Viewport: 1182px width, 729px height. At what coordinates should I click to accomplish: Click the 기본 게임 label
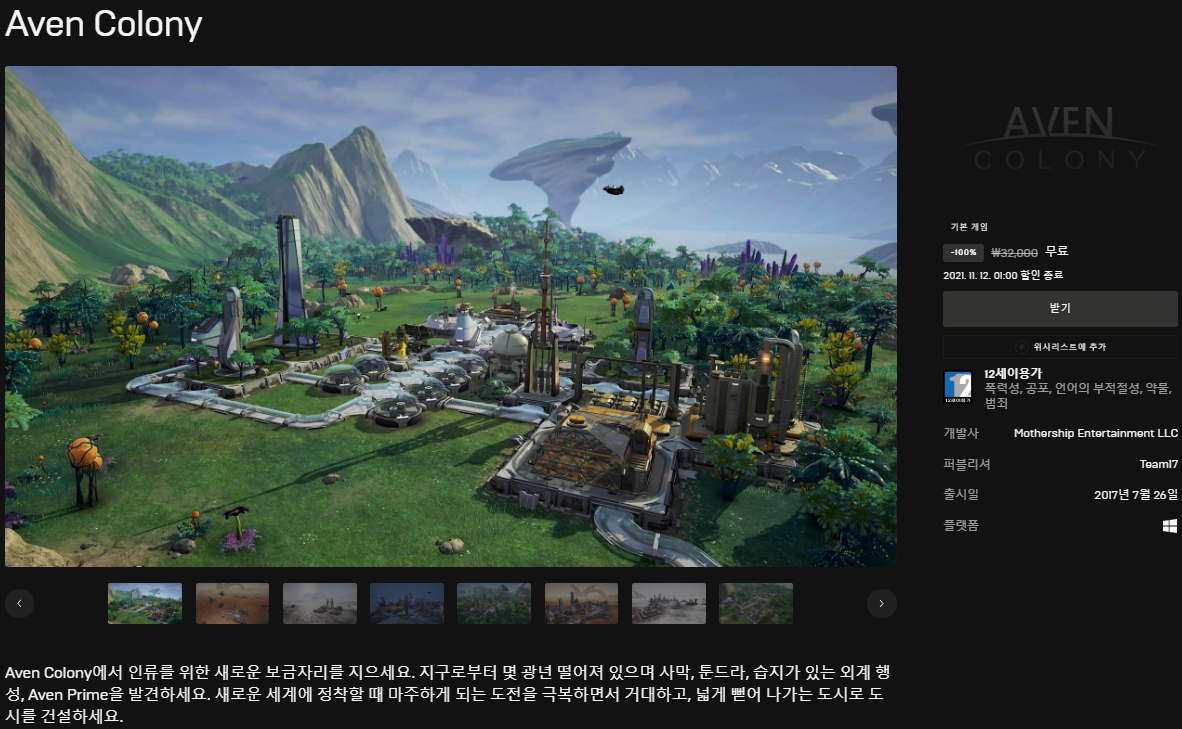(x=969, y=227)
